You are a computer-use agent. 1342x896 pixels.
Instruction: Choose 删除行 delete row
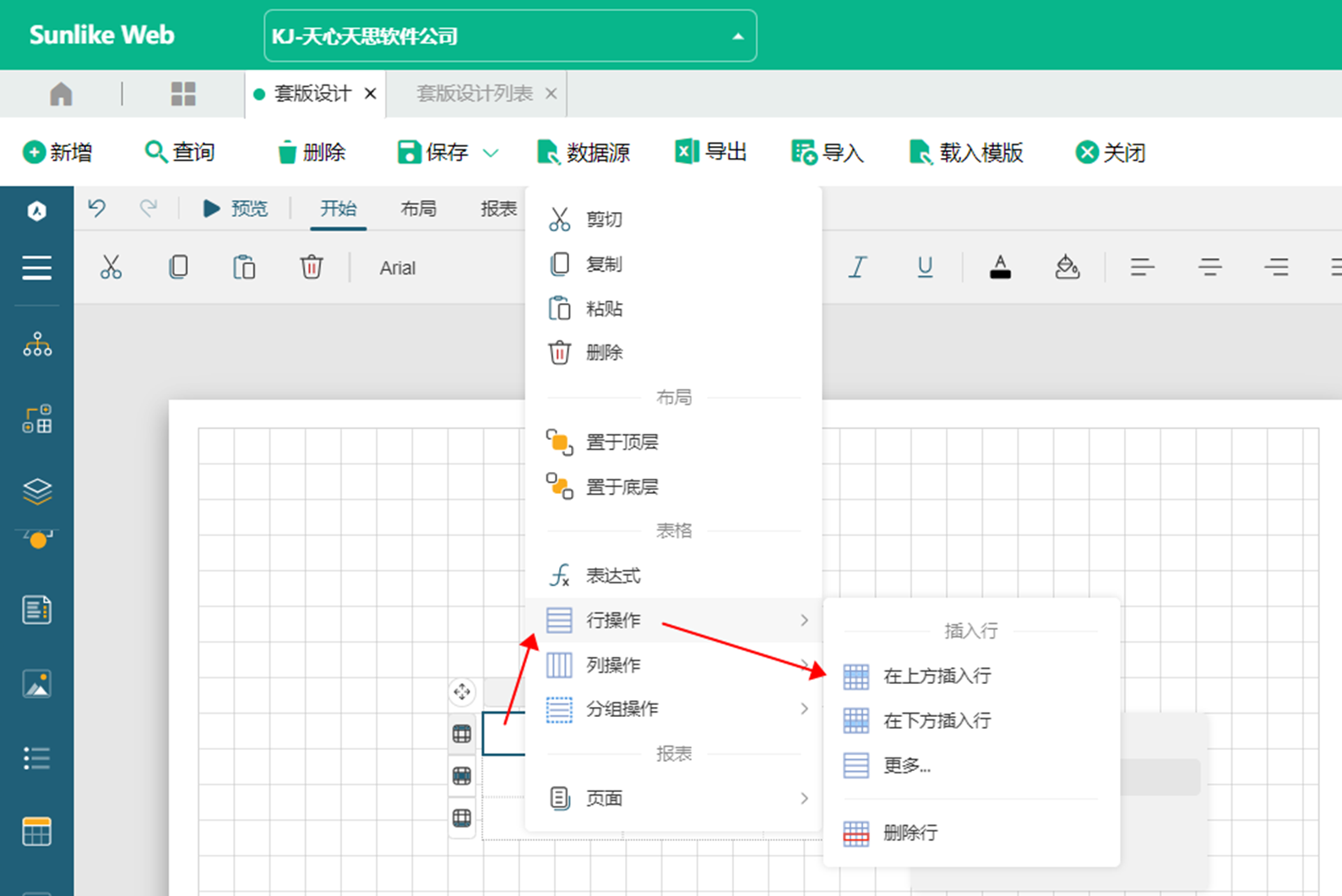pos(971,833)
